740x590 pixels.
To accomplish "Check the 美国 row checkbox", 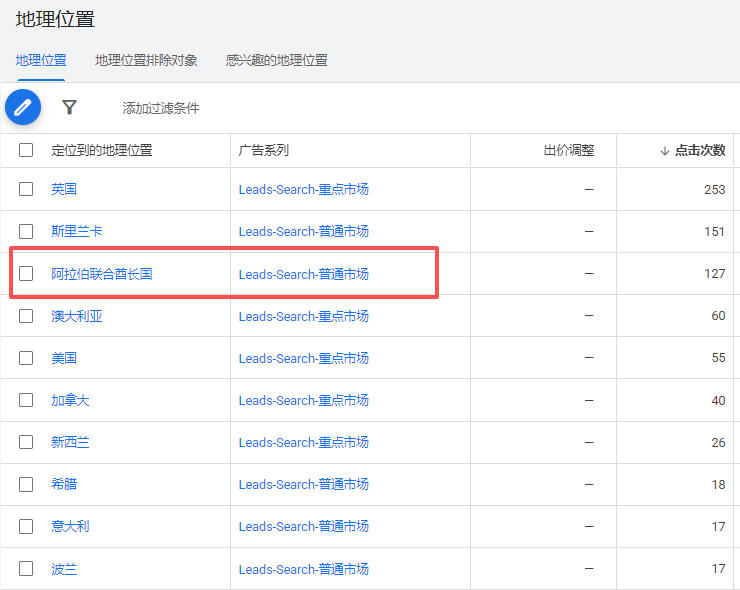I will tap(26, 358).
